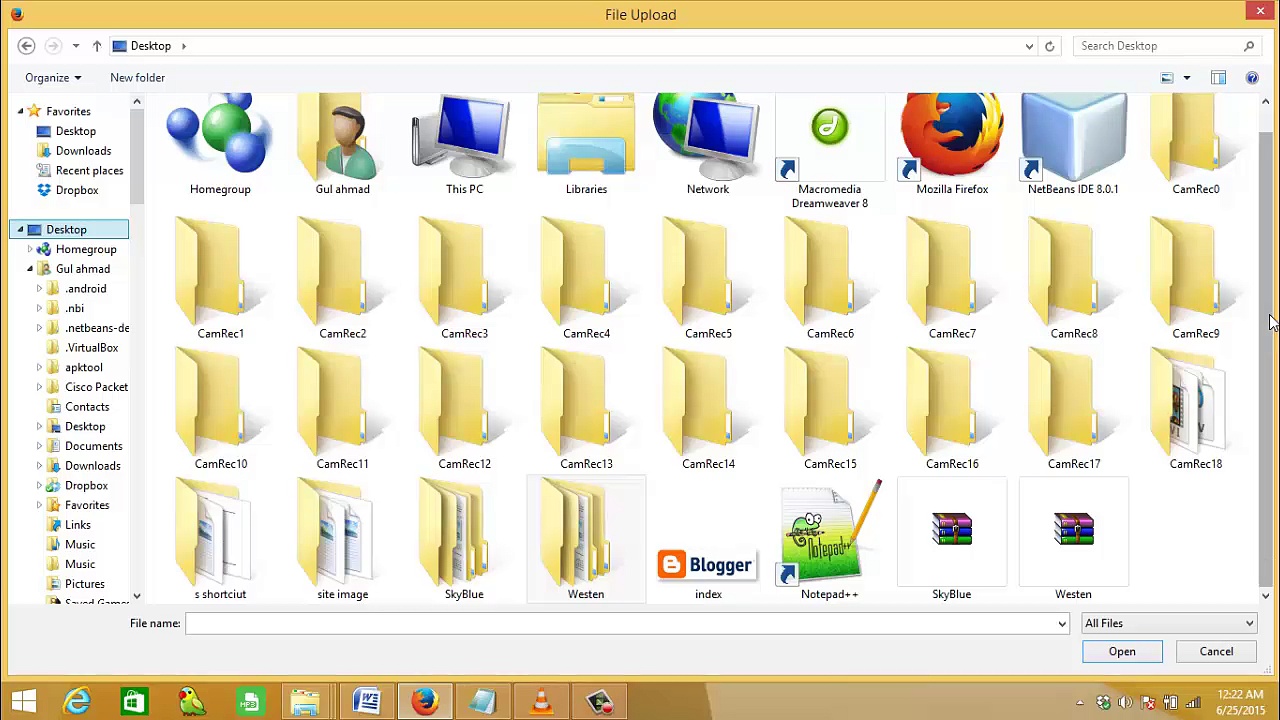Click the Refresh button beside address bar

(x=1049, y=46)
